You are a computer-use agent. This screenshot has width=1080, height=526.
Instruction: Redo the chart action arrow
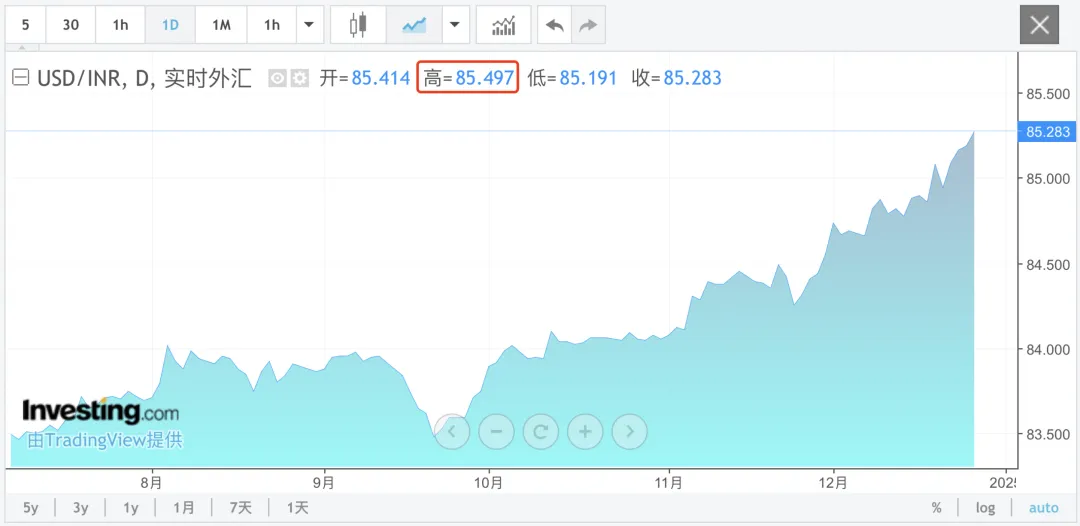(x=588, y=25)
